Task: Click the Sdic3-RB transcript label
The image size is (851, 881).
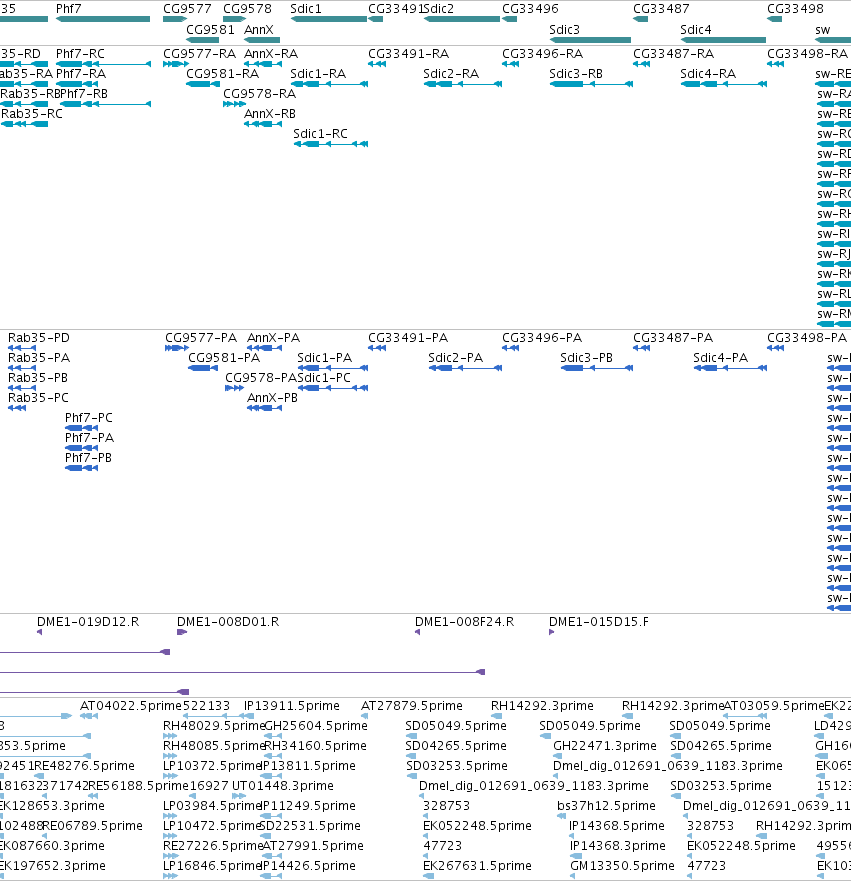Action: 576,74
